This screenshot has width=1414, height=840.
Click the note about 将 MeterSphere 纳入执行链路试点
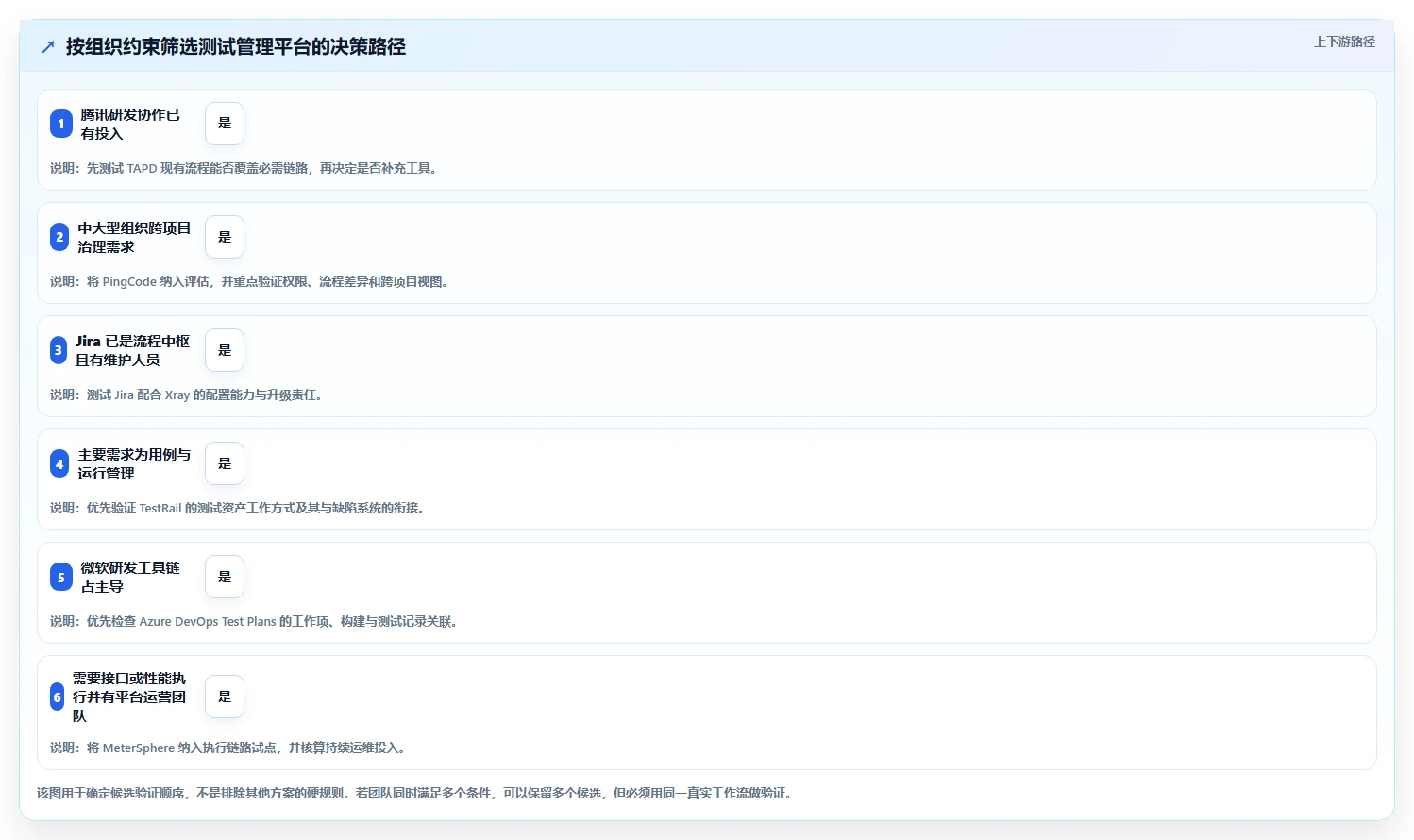[x=229, y=748]
